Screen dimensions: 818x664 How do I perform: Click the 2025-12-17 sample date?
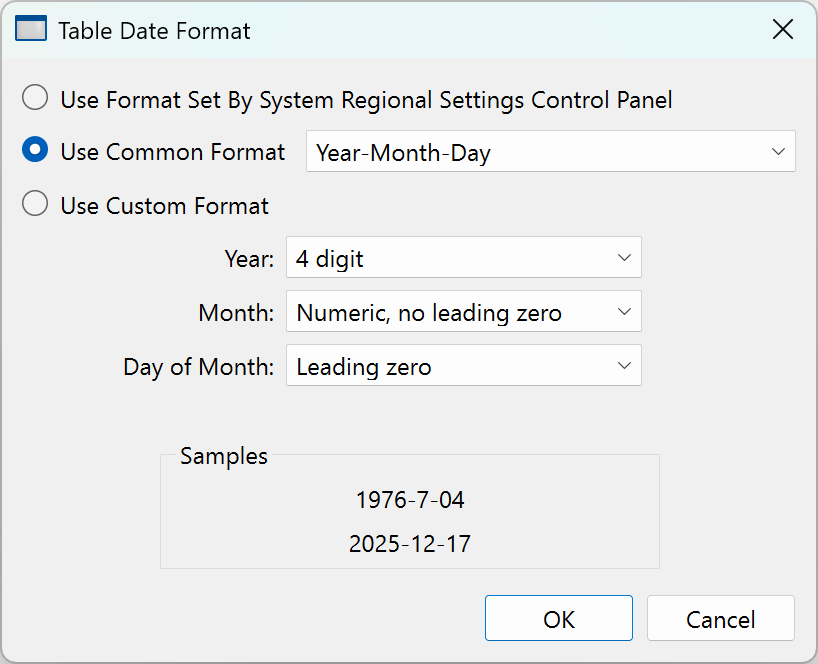[x=410, y=544]
